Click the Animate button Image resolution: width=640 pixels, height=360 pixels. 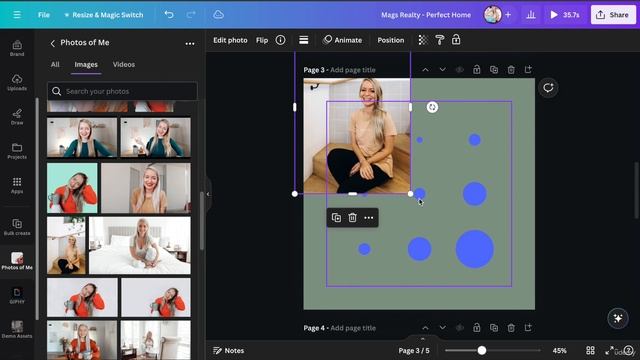point(342,40)
